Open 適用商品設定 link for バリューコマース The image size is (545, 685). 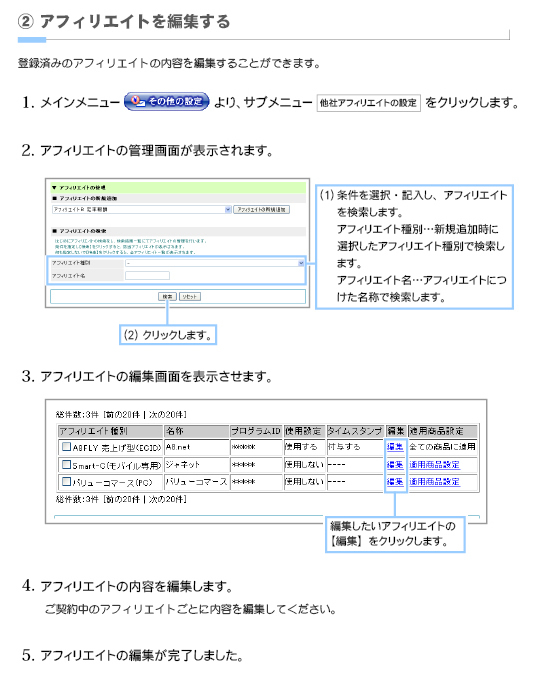pyautogui.click(x=434, y=481)
